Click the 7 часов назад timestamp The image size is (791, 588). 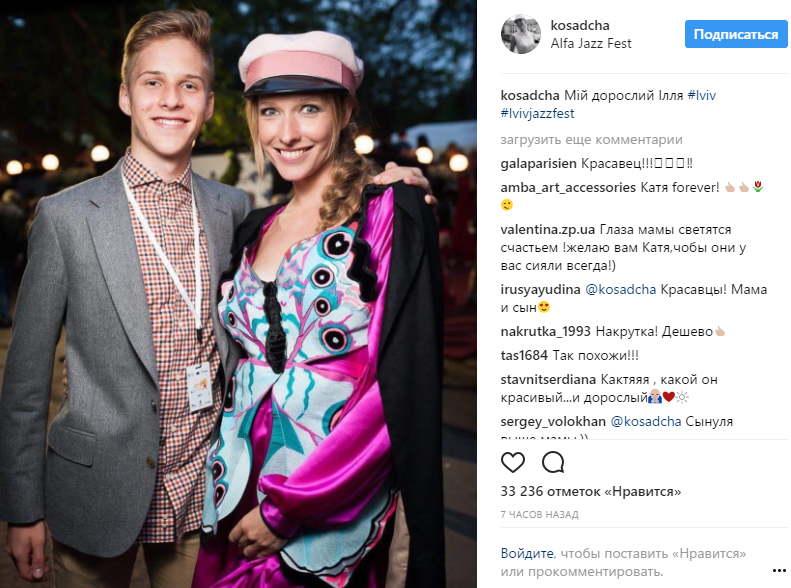[539, 514]
